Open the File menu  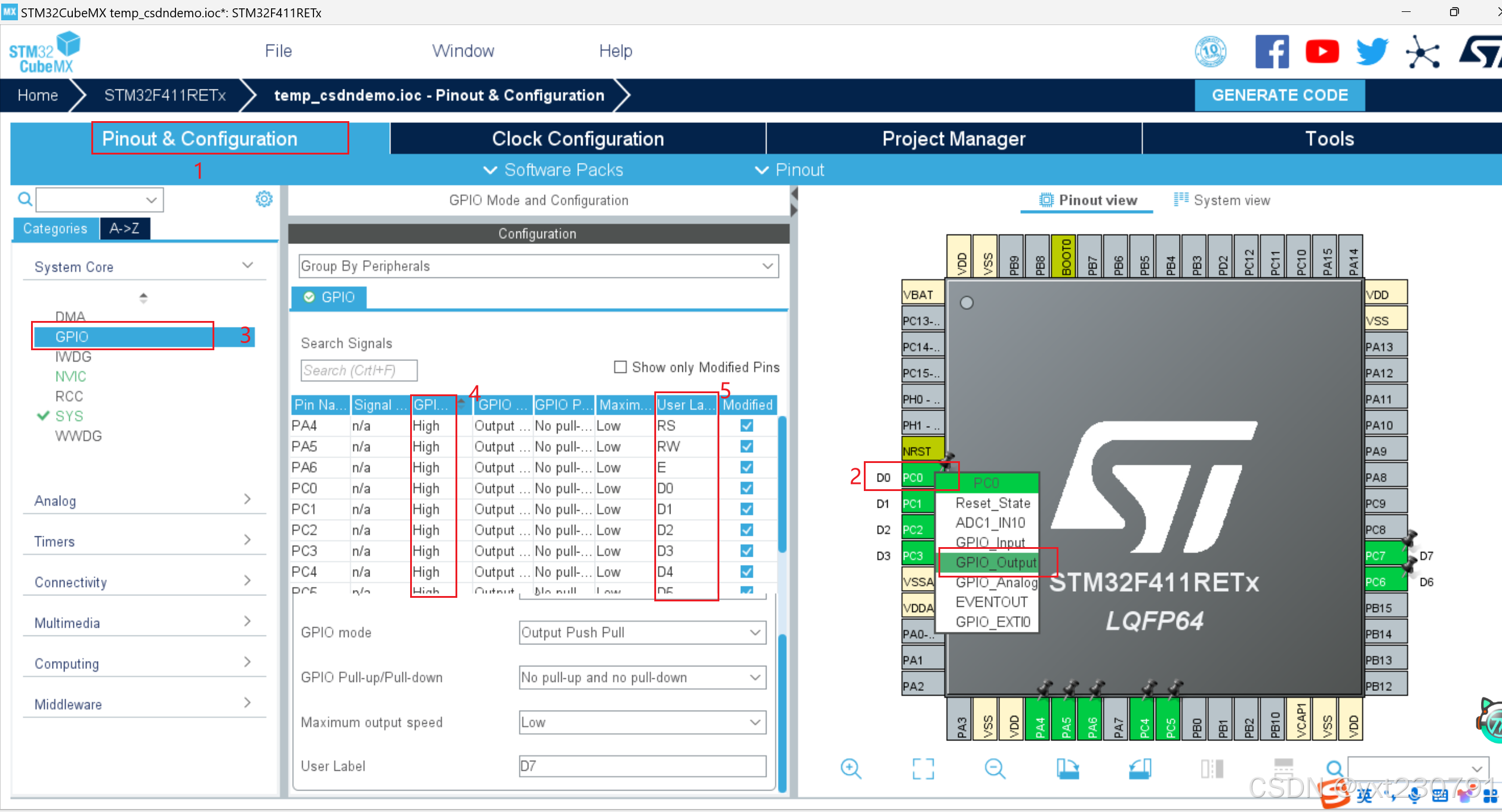(278, 51)
